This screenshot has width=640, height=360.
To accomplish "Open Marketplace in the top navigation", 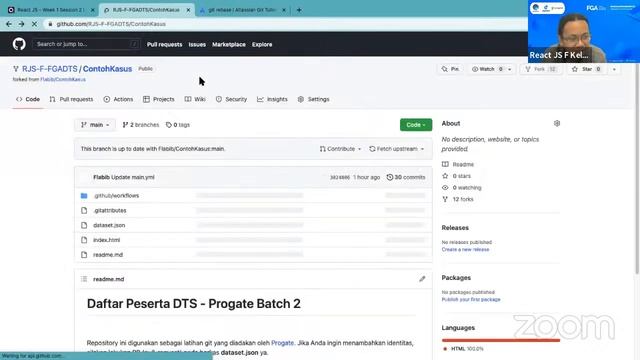I will 229,44.
